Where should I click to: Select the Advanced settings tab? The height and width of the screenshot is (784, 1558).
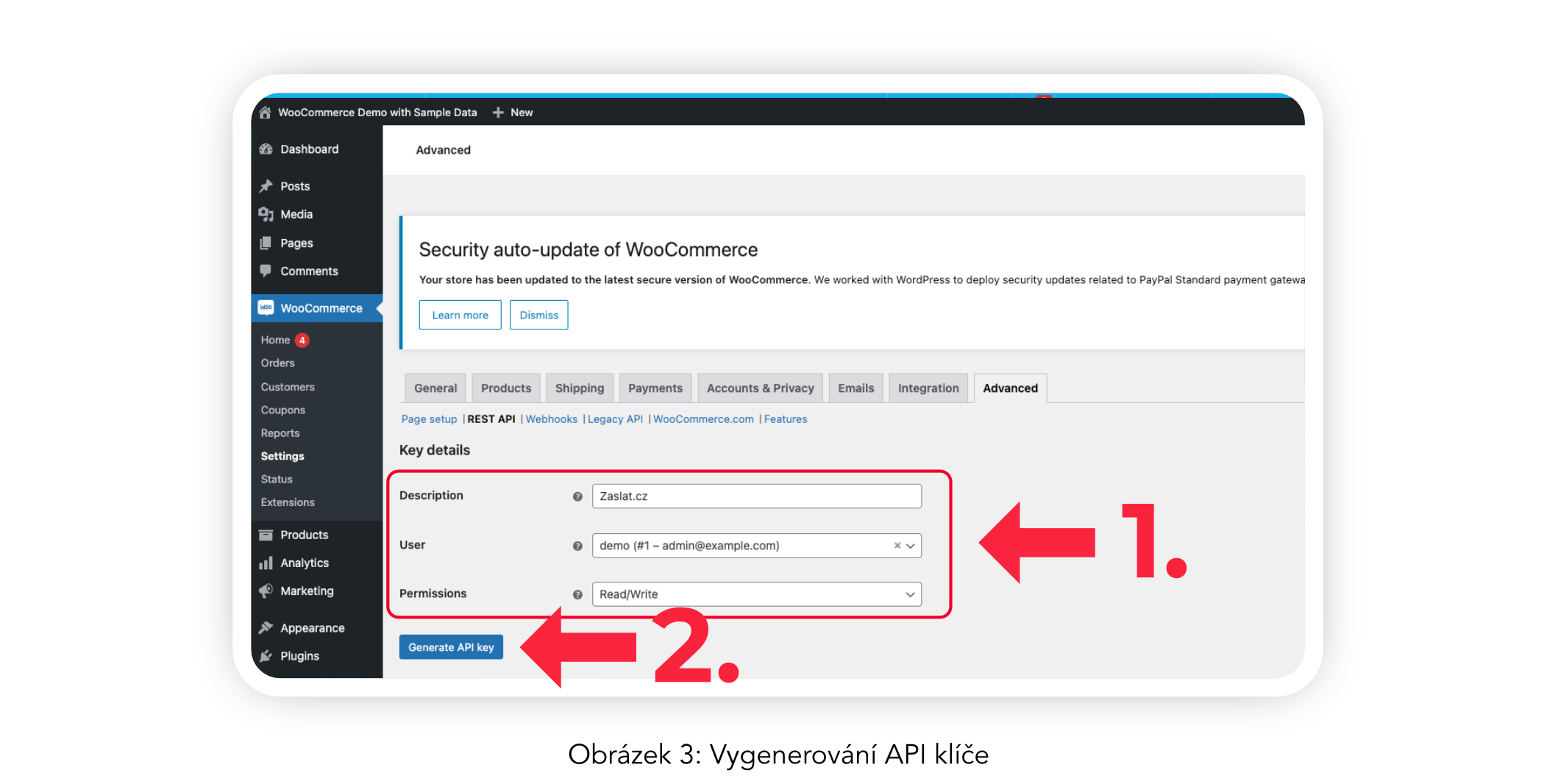click(x=1011, y=388)
